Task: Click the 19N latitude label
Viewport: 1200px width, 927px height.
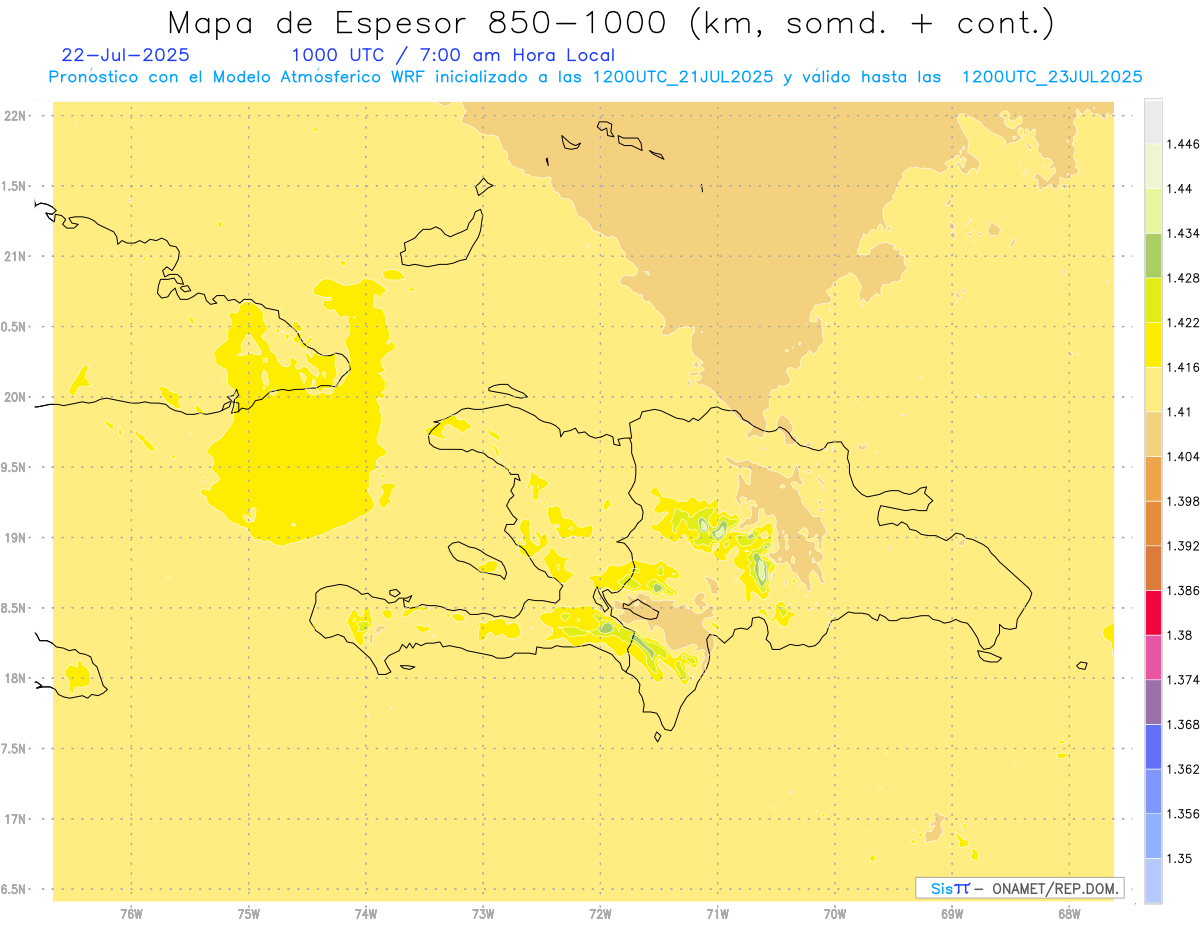Action: coord(14,538)
